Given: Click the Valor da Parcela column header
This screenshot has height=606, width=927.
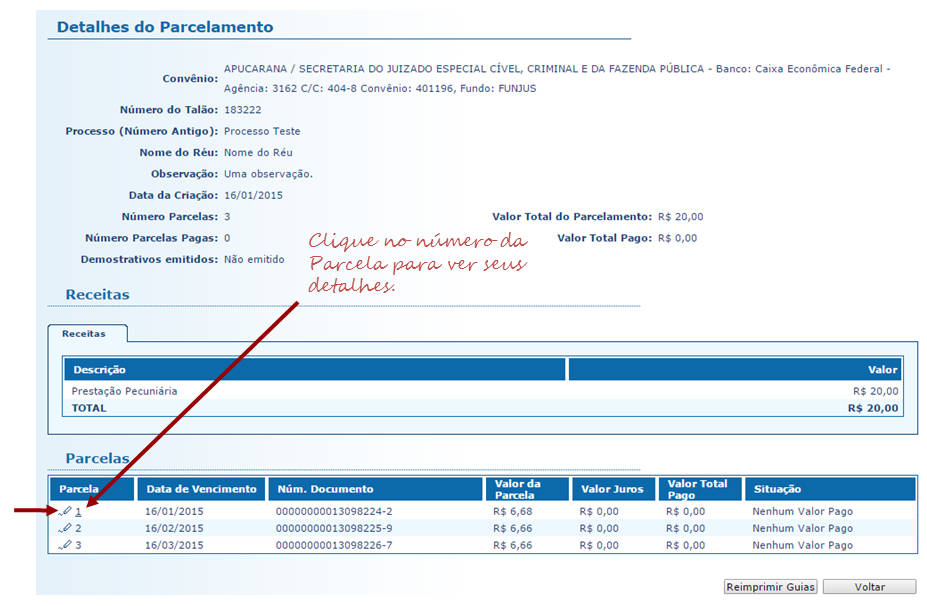Looking at the screenshot, I should click(x=527, y=489).
